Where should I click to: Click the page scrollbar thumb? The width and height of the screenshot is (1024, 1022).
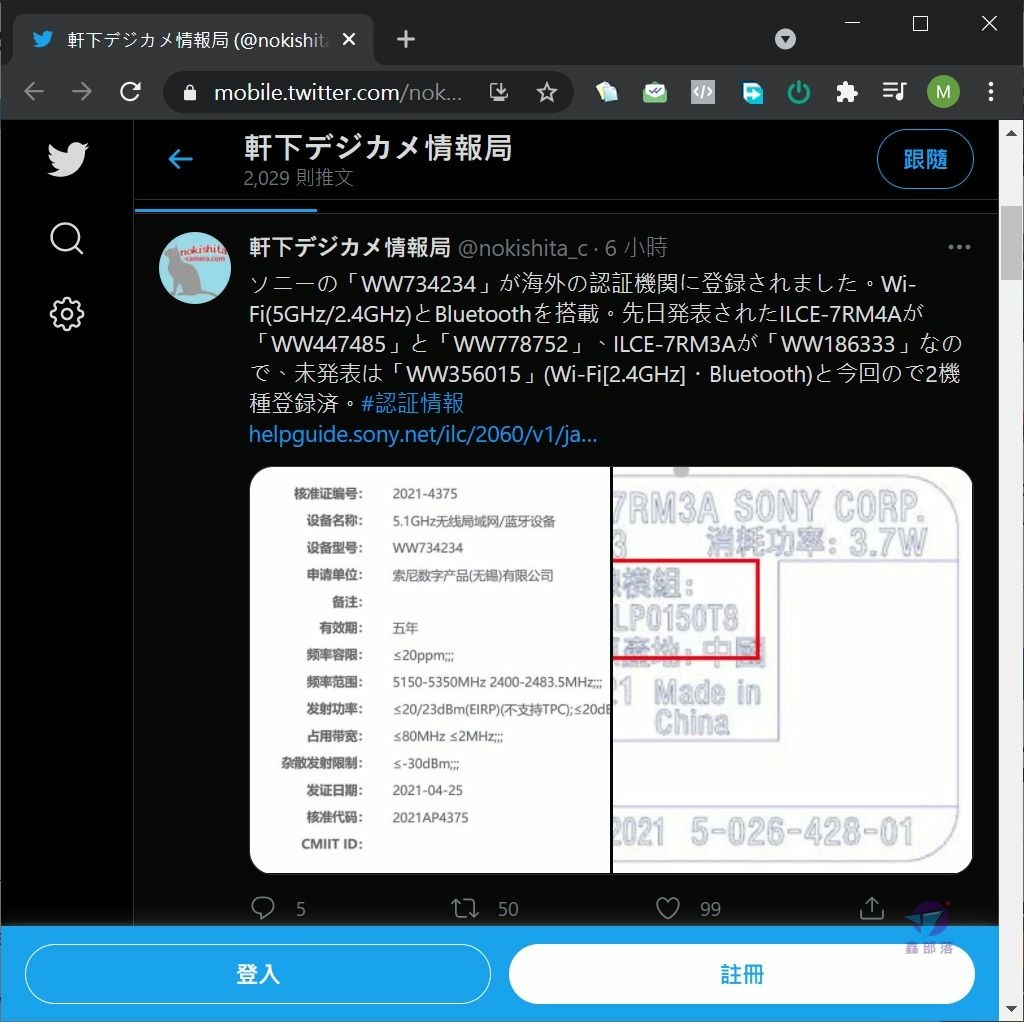pyautogui.click(x=1012, y=242)
